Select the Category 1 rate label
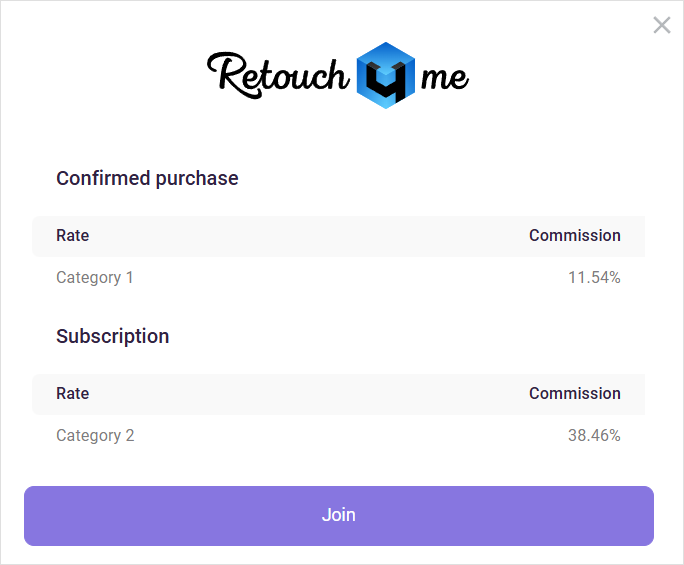The height and width of the screenshot is (565, 684). (x=95, y=278)
